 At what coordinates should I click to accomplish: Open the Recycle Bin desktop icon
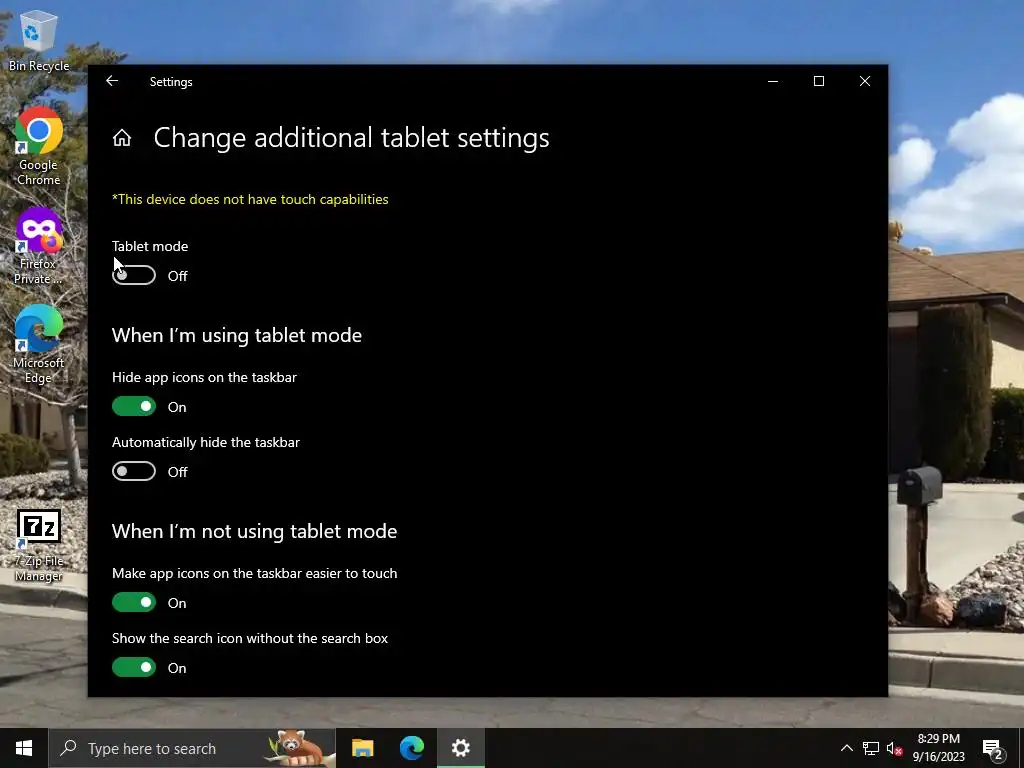39,40
